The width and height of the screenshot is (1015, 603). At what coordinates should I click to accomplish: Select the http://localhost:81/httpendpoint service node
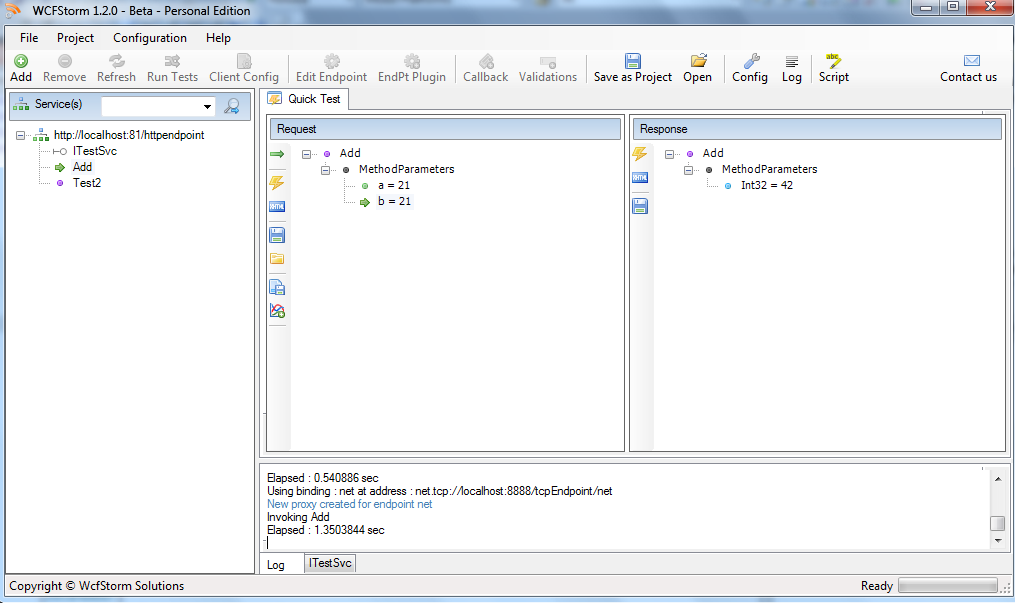click(129, 135)
